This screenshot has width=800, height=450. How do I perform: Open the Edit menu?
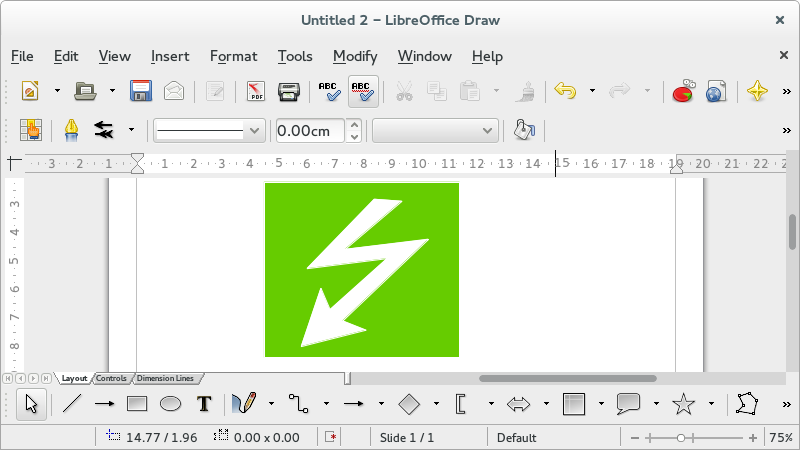[66, 56]
